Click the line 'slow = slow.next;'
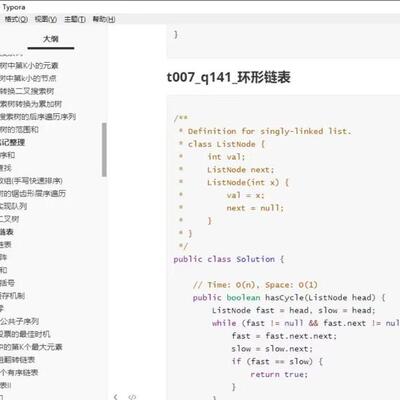 pos(272,349)
